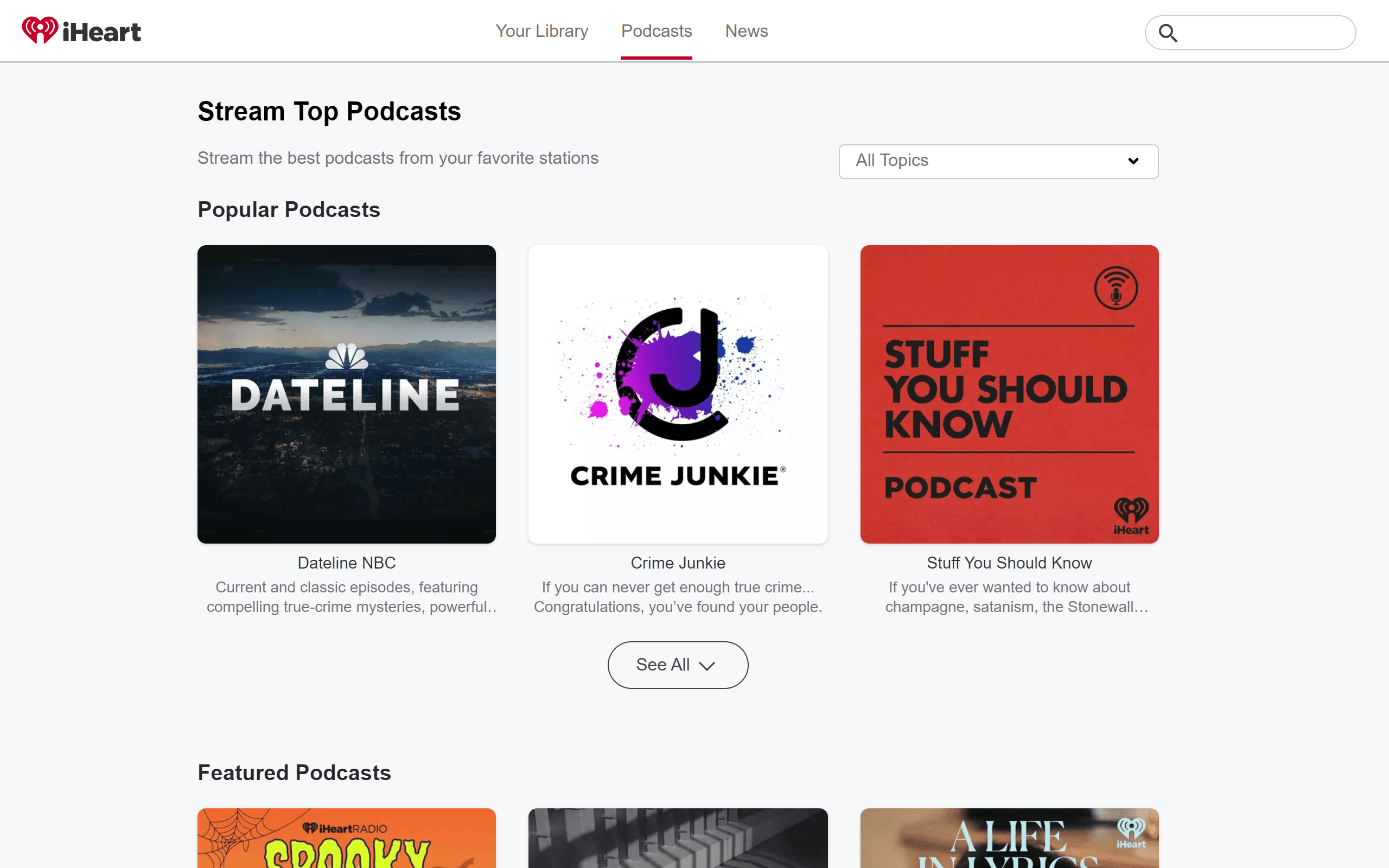
Task: Open the Crime Junkie cover art
Action: coord(678,394)
